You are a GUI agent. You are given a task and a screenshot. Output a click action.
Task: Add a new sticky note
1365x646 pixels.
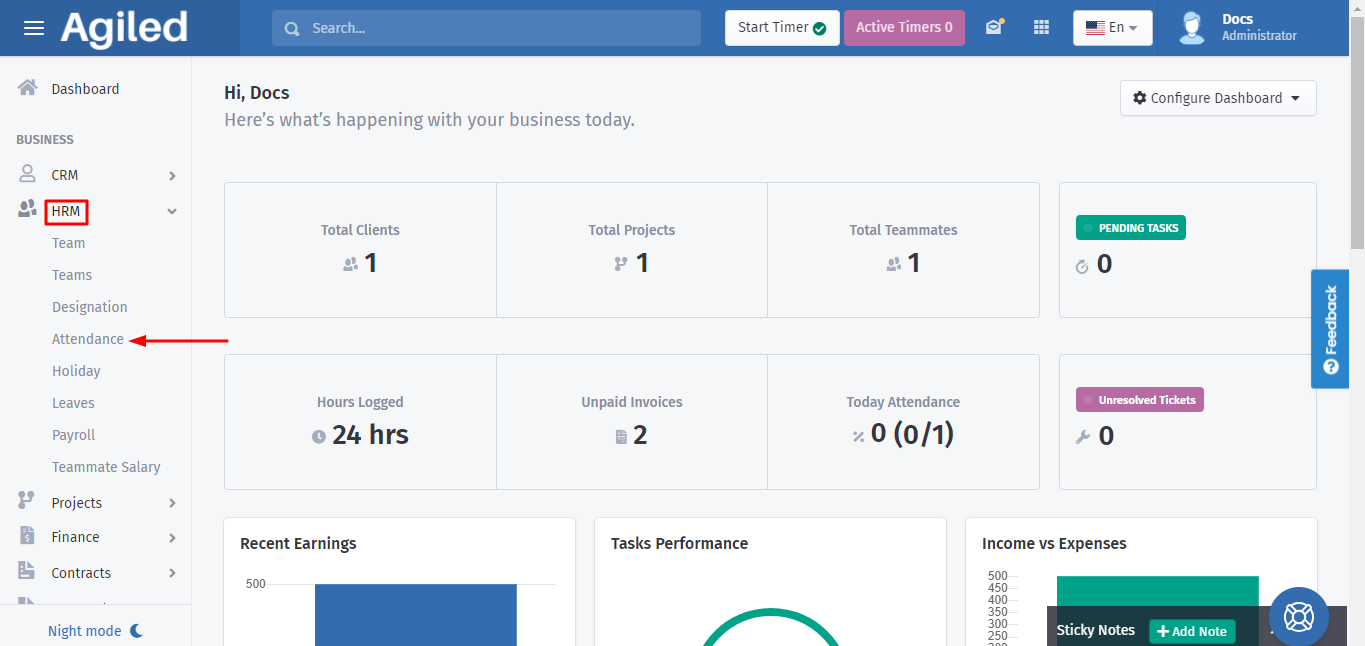1191,631
